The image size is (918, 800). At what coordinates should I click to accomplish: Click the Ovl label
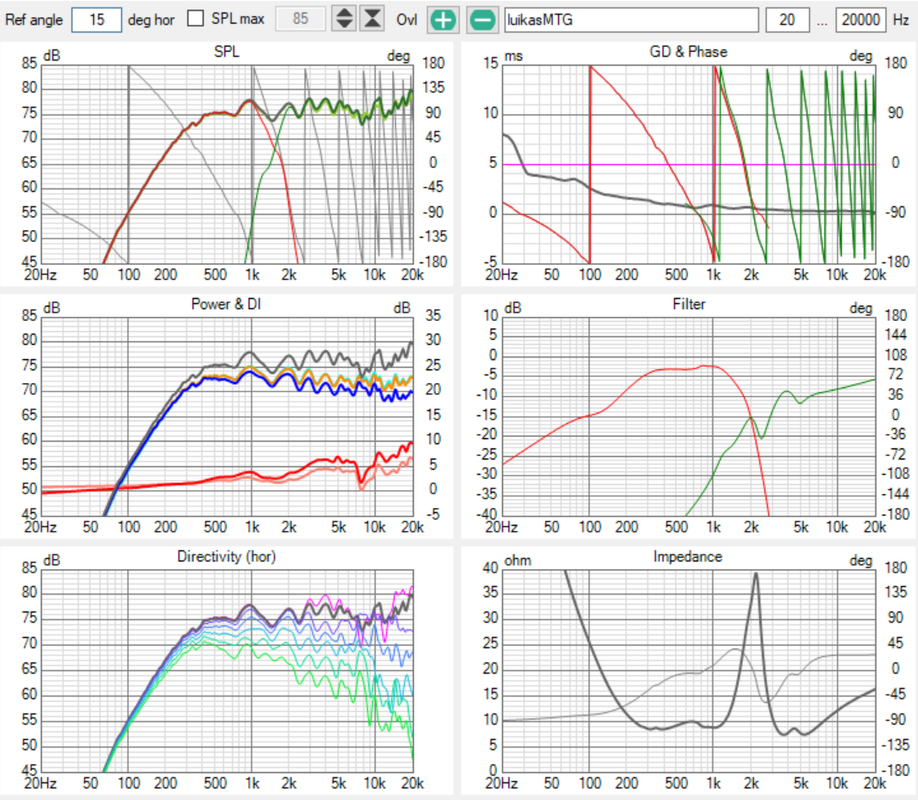tap(406, 20)
